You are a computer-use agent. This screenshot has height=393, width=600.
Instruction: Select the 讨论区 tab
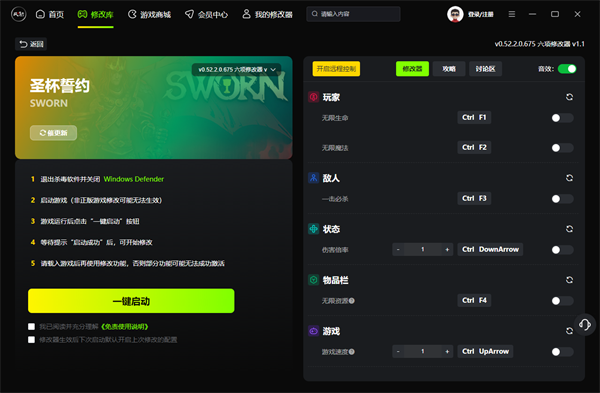click(486, 69)
